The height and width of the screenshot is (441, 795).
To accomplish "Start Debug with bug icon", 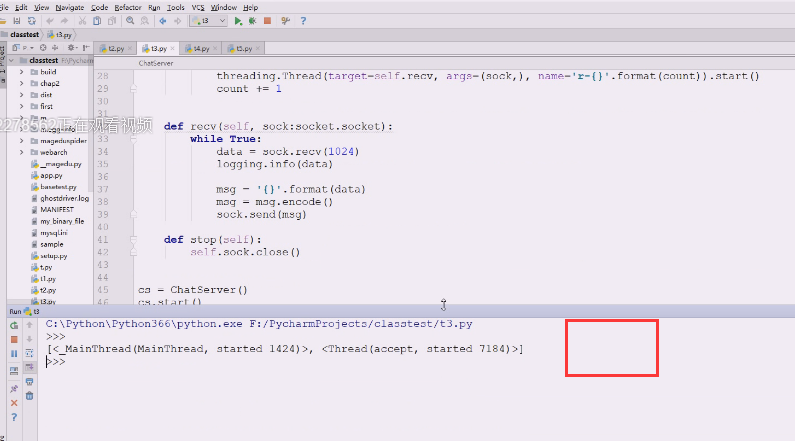I will click(x=252, y=21).
